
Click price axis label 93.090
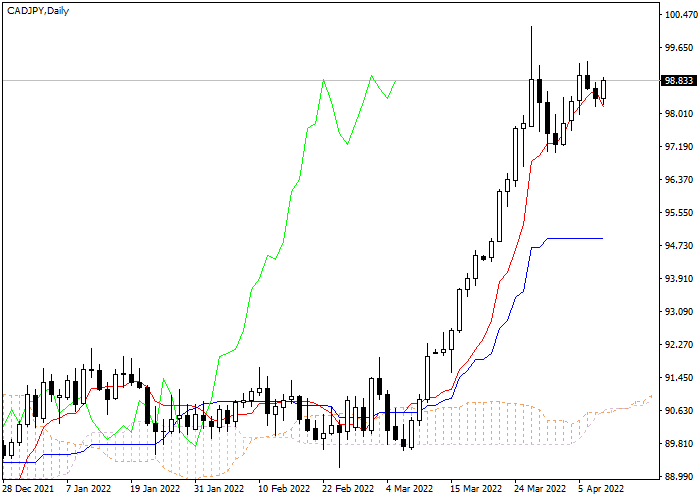click(679, 312)
